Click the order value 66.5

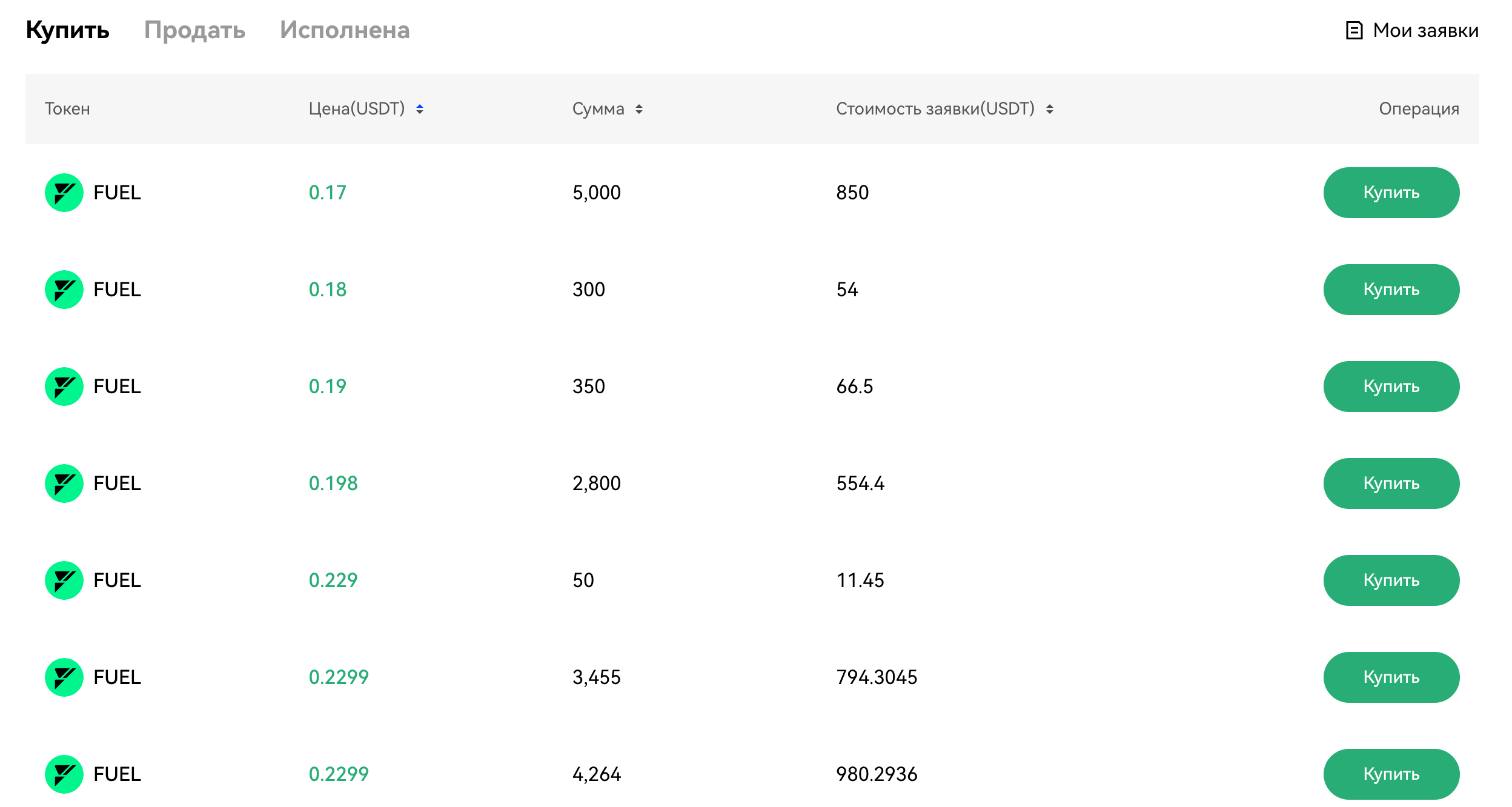click(855, 387)
